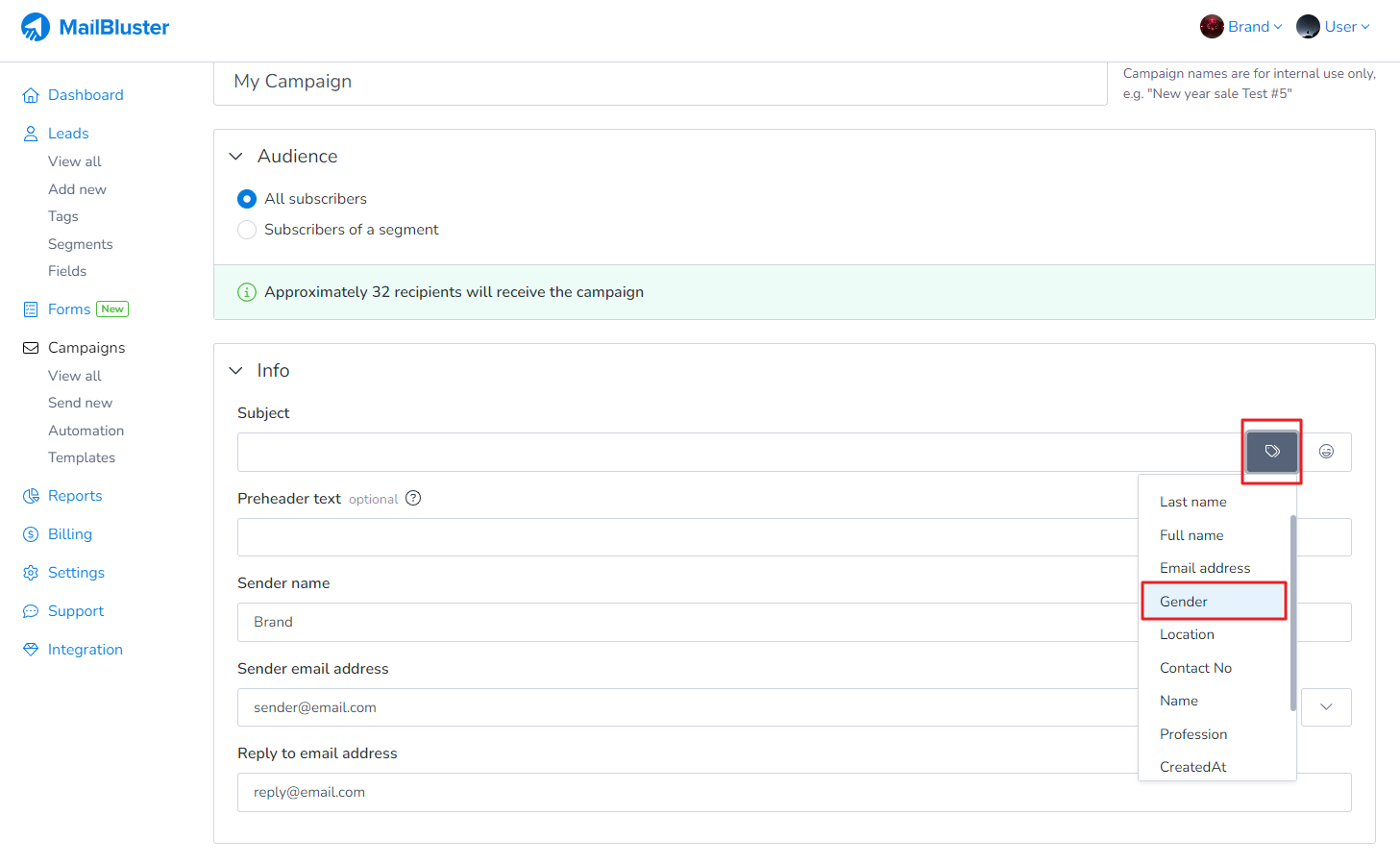Image resolution: width=1400 pixels, height=864 pixels.
Task: Open the User account dropdown
Action: coord(1334,27)
